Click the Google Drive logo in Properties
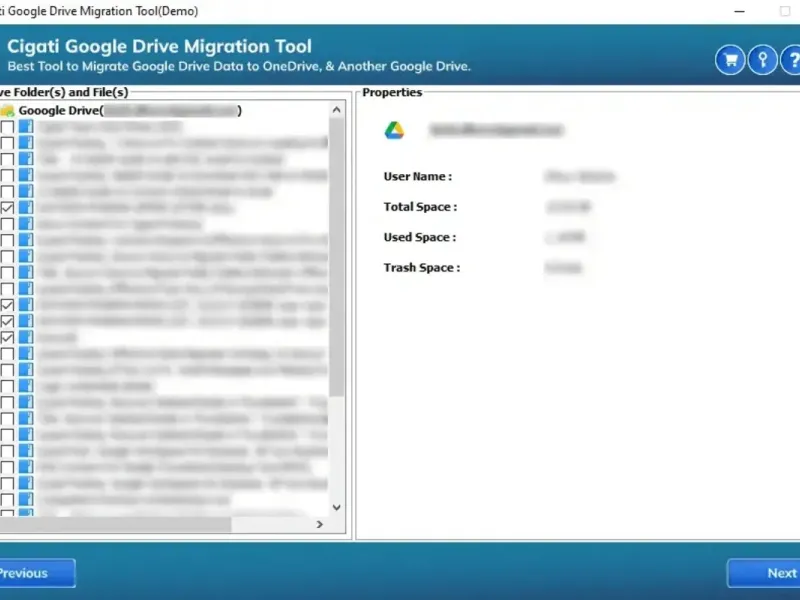 click(x=394, y=131)
